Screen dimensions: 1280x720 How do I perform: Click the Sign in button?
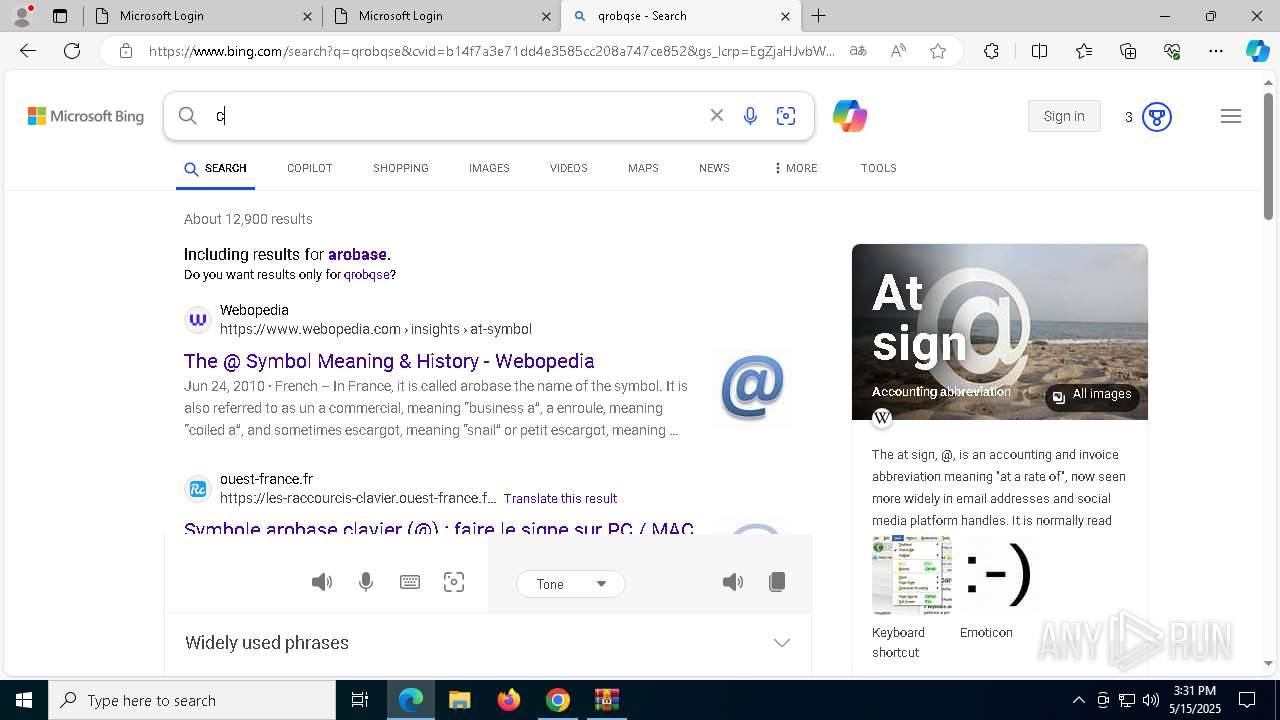[1064, 116]
